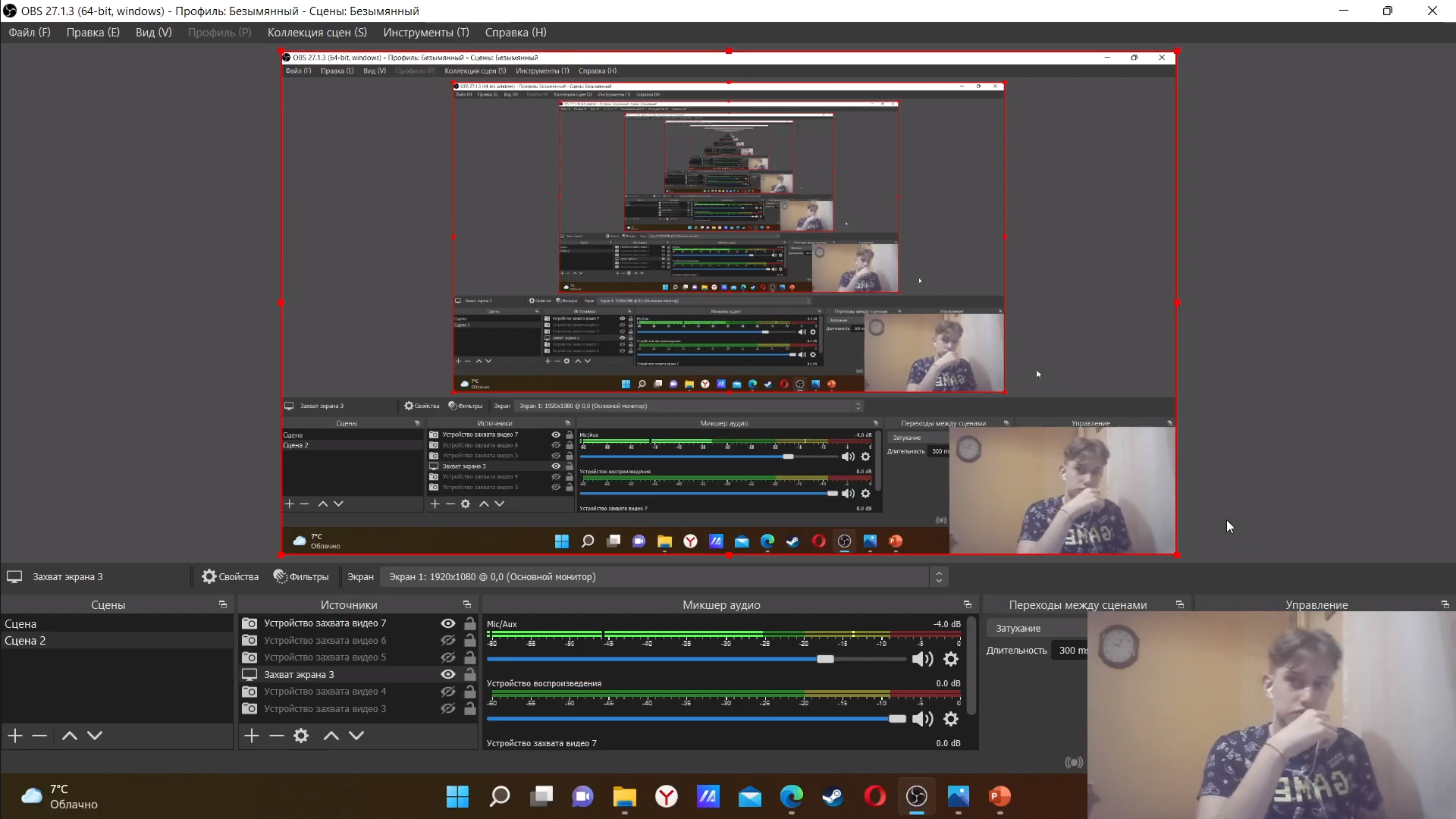Move selected source up arrow
1456x819 pixels.
tap(331, 736)
